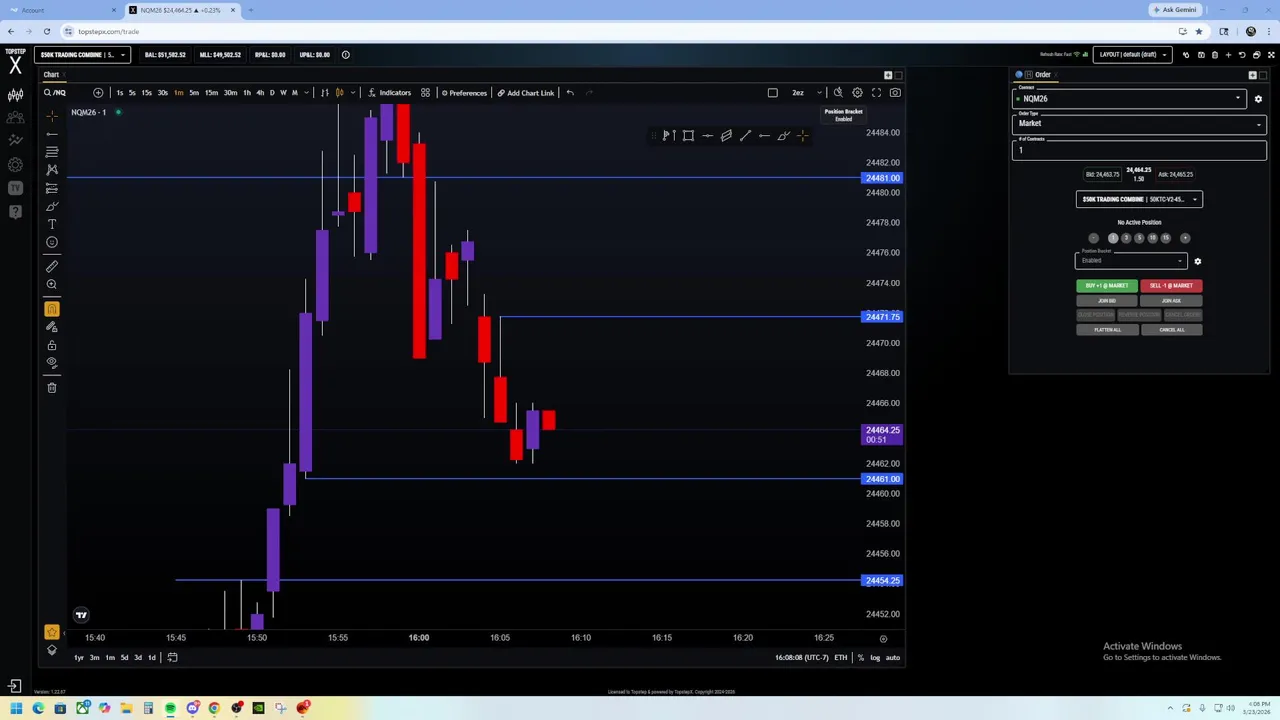Image resolution: width=1280 pixels, height=720 pixels.
Task: Open the chart layout square icon
Action: [772, 93]
